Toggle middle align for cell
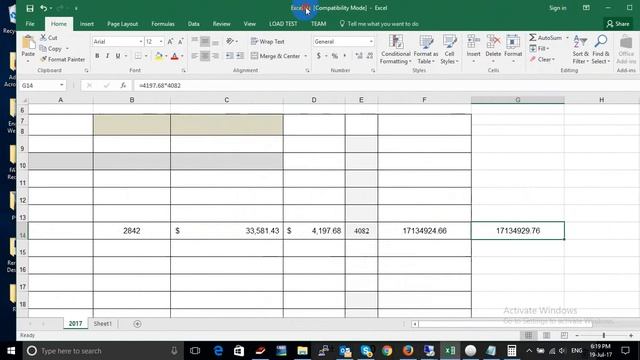 (x=205, y=42)
